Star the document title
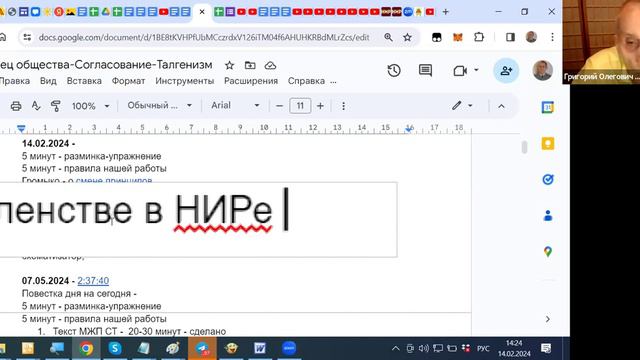Viewport: 640px width, 360px height. 229,65
